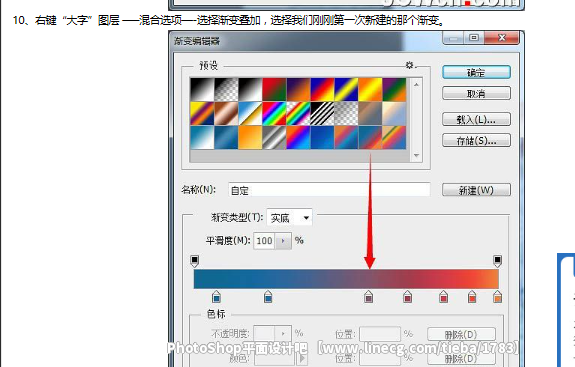This screenshot has width=575, height=367.
Task: Pick the last preset in the bottom row
Action: click(x=394, y=137)
